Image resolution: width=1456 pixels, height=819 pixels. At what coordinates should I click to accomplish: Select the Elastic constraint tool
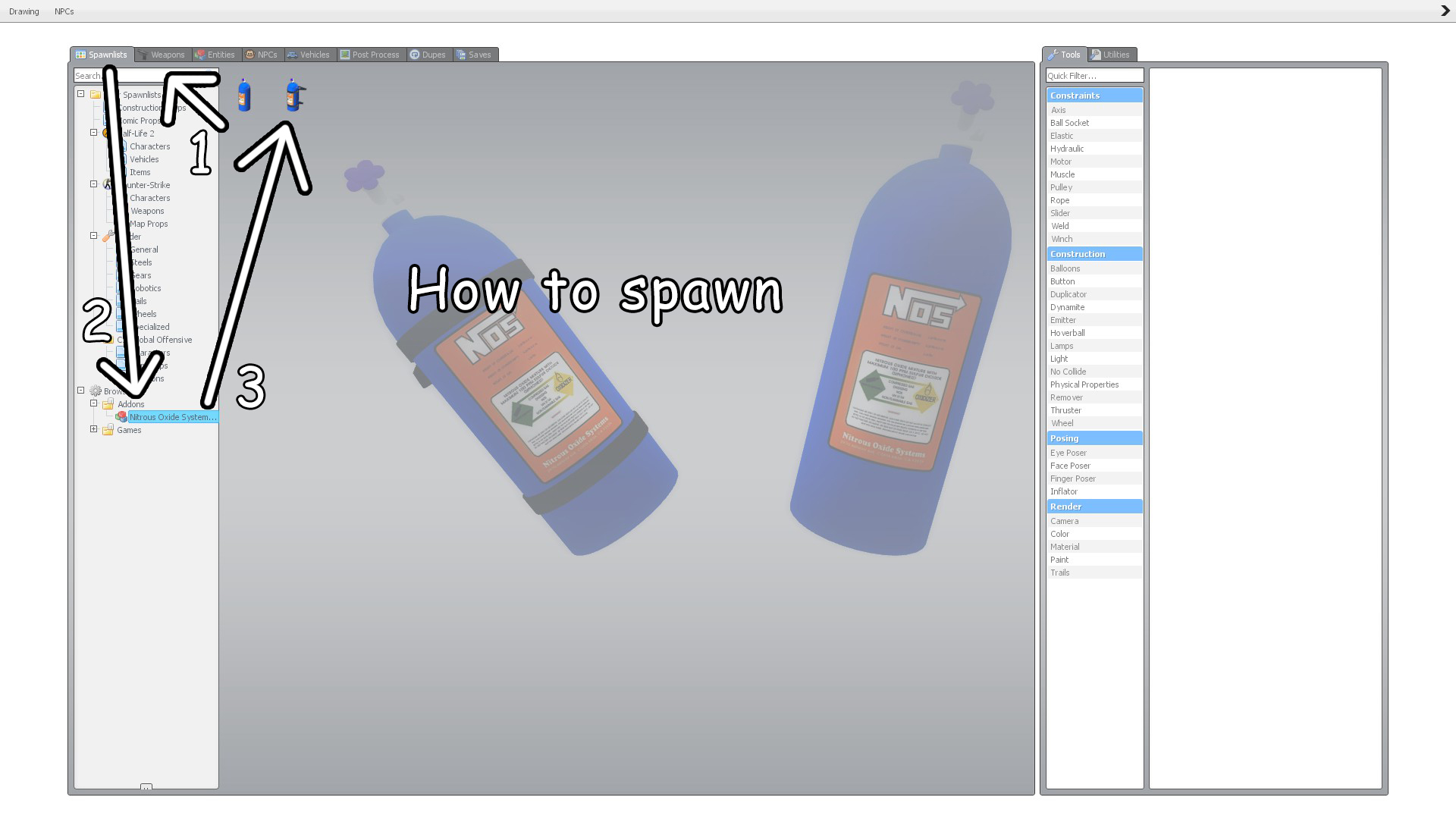click(x=1094, y=136)
